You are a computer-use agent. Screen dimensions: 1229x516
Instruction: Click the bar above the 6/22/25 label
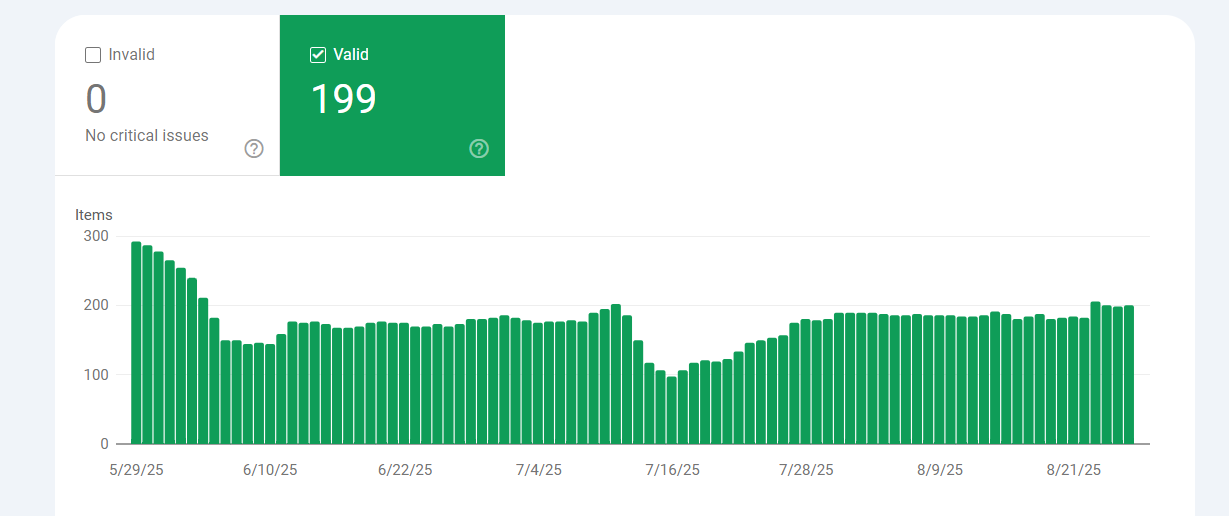point(404,384)
